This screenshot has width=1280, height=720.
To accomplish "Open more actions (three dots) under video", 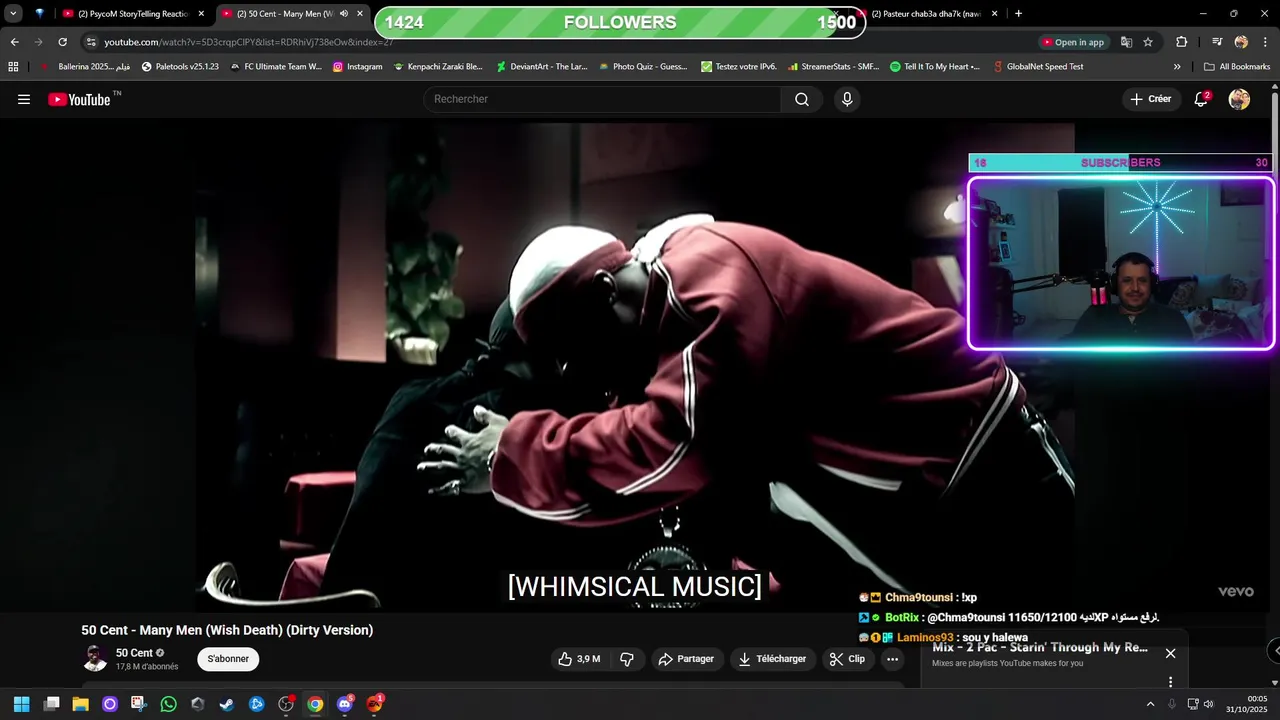I will pos(893,659).
